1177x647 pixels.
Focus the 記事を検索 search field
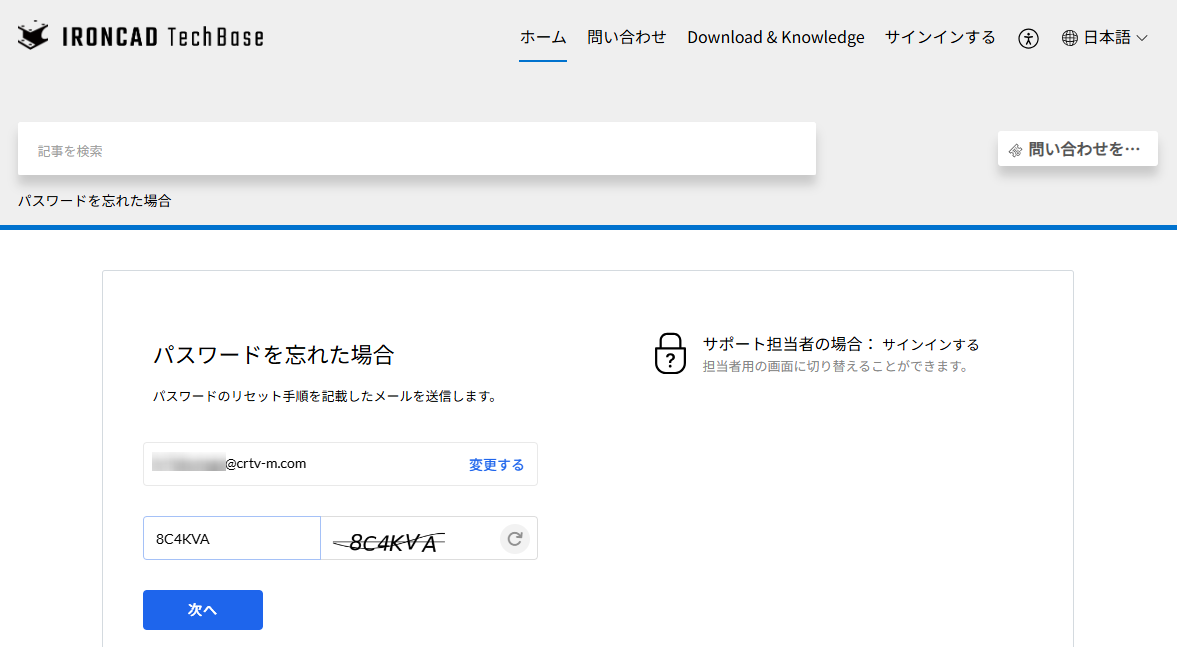pyautogui.click(x=416, y=151)
